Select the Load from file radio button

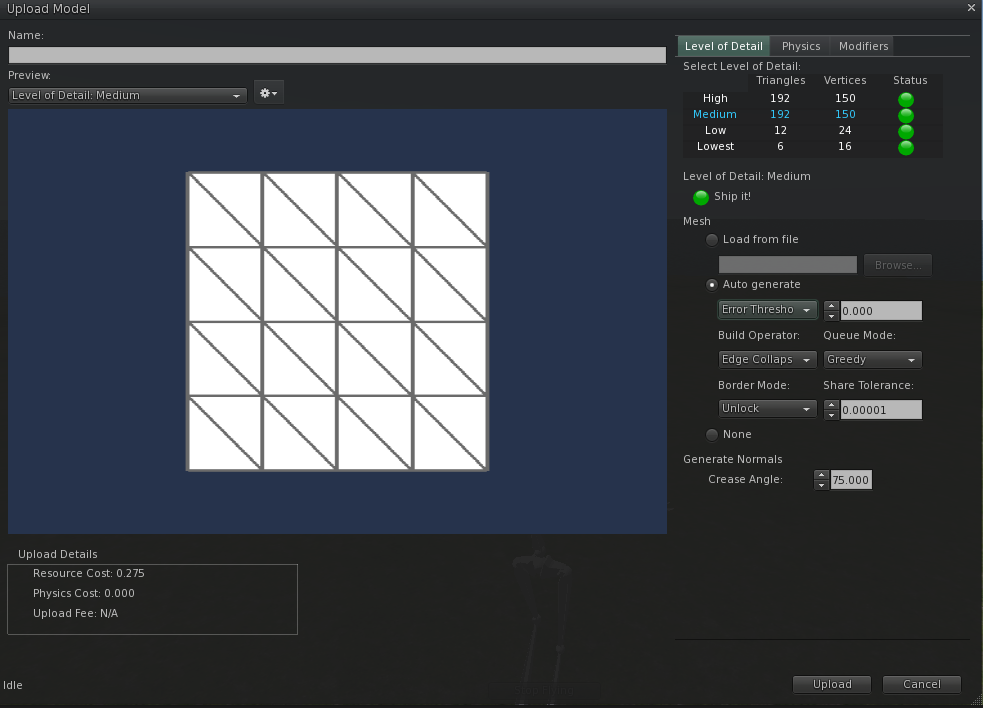pos(712,240)
